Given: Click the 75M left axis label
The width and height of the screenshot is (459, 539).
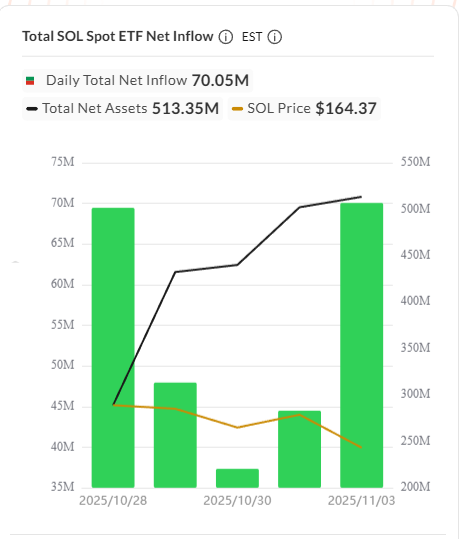Looking at the screenshot, I should (63, 162).
